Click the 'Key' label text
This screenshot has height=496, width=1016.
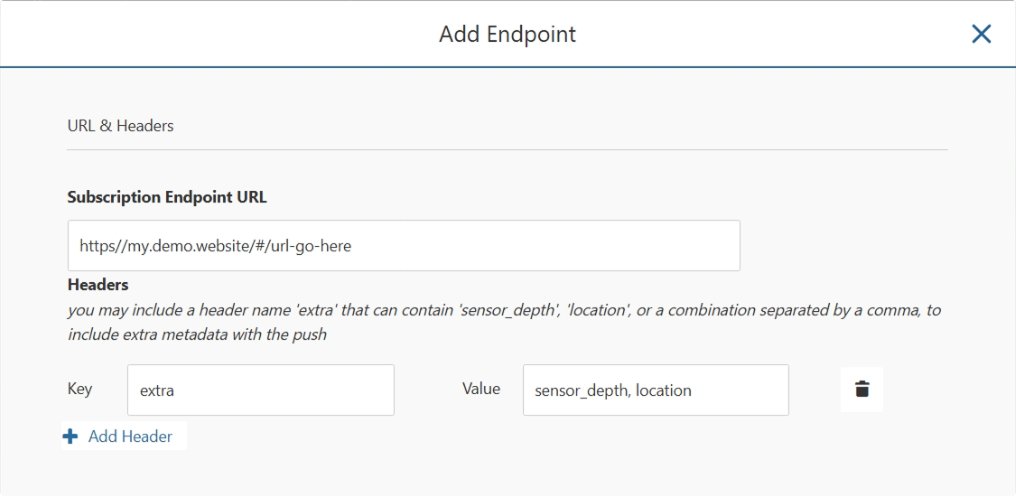[80, 389]
